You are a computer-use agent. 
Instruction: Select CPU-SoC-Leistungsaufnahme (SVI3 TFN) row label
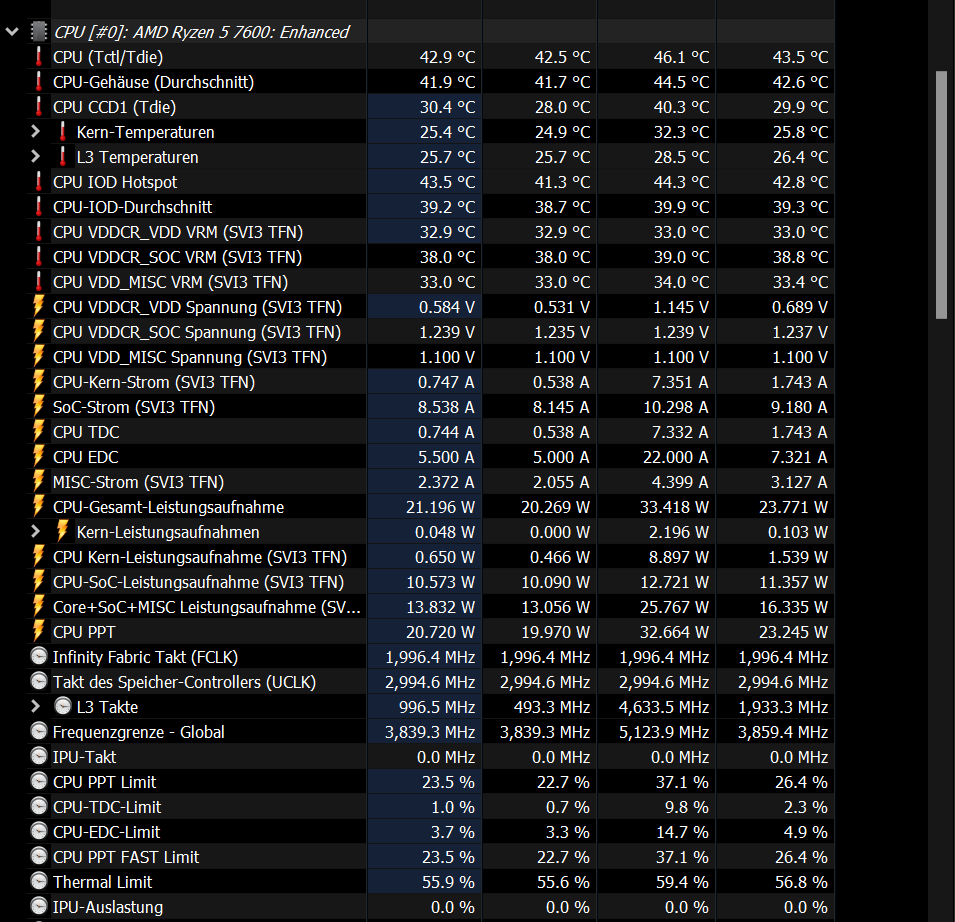pos(199,582)
